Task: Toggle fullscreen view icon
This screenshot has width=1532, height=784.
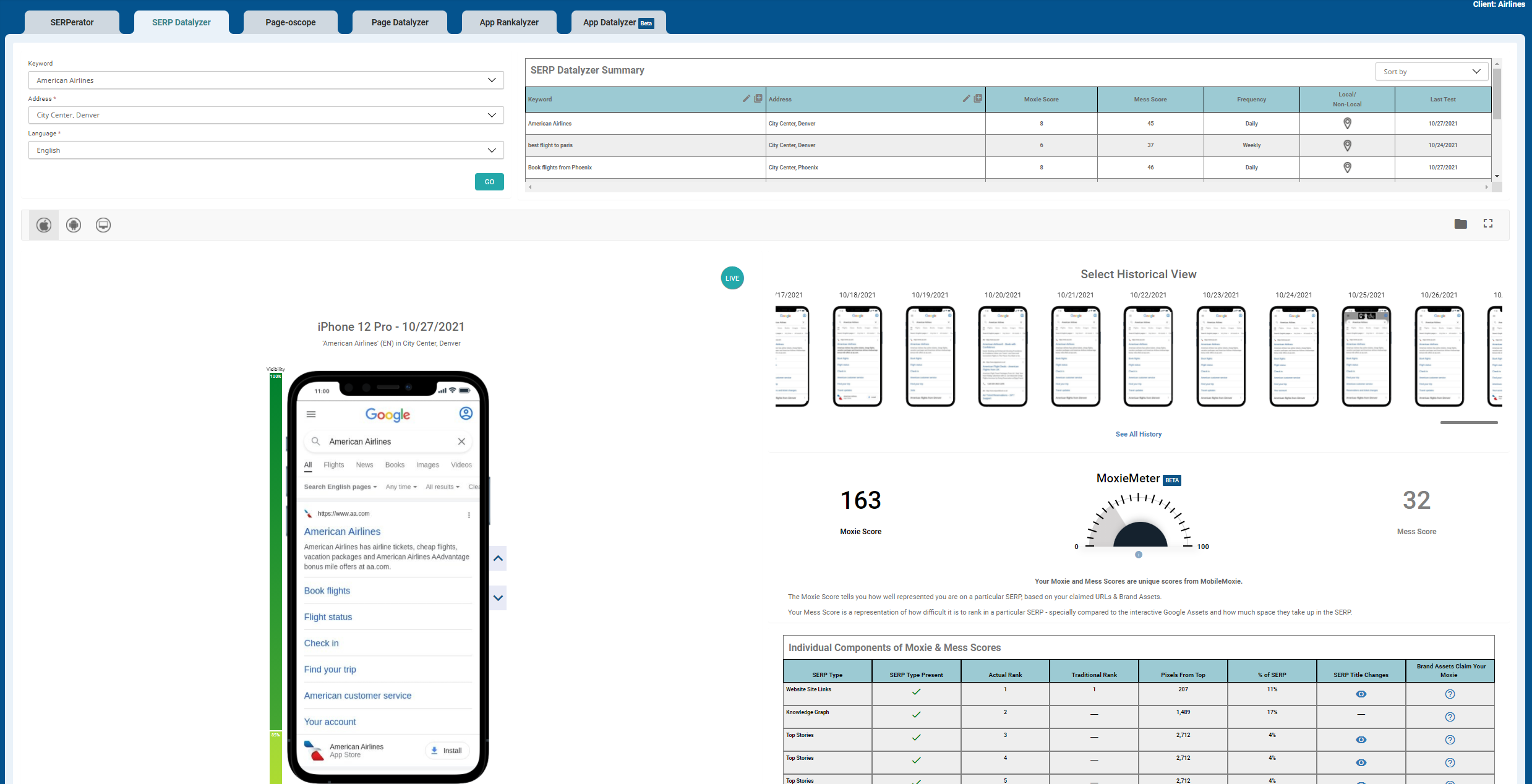Action: point(1488,224)
